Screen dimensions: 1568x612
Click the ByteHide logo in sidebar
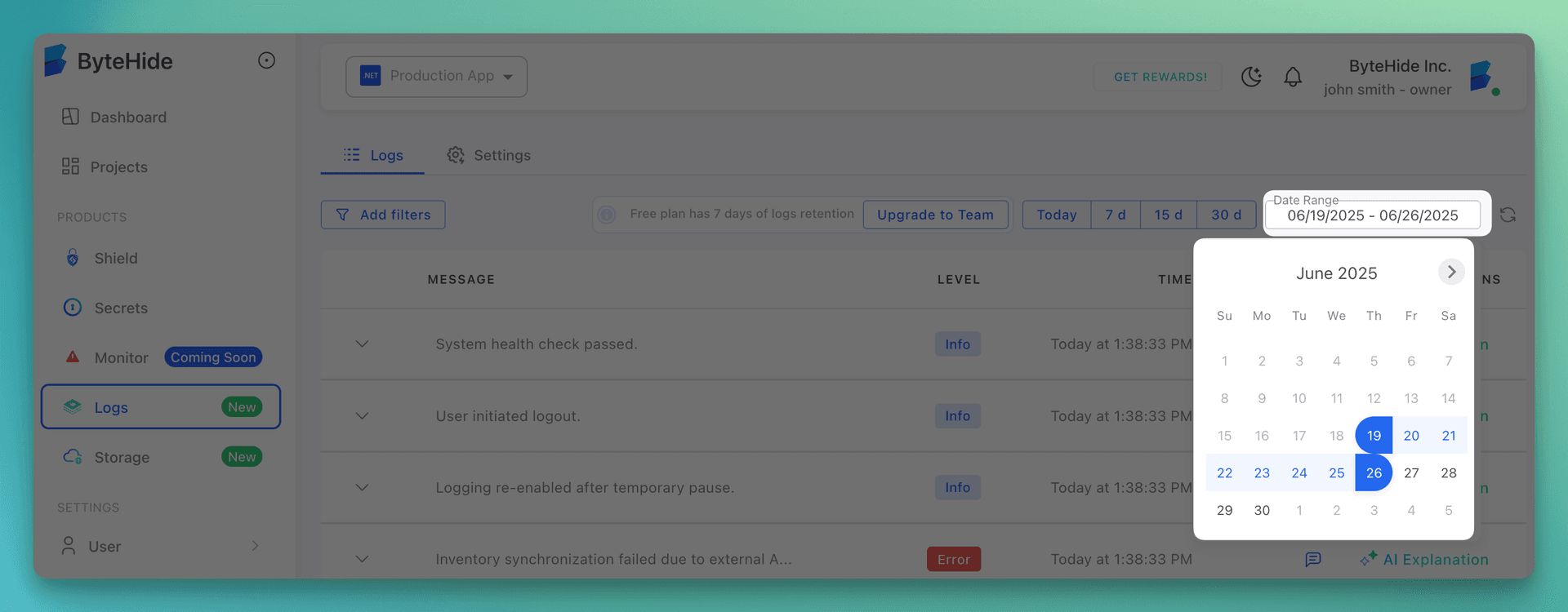[x=108, y=61]
